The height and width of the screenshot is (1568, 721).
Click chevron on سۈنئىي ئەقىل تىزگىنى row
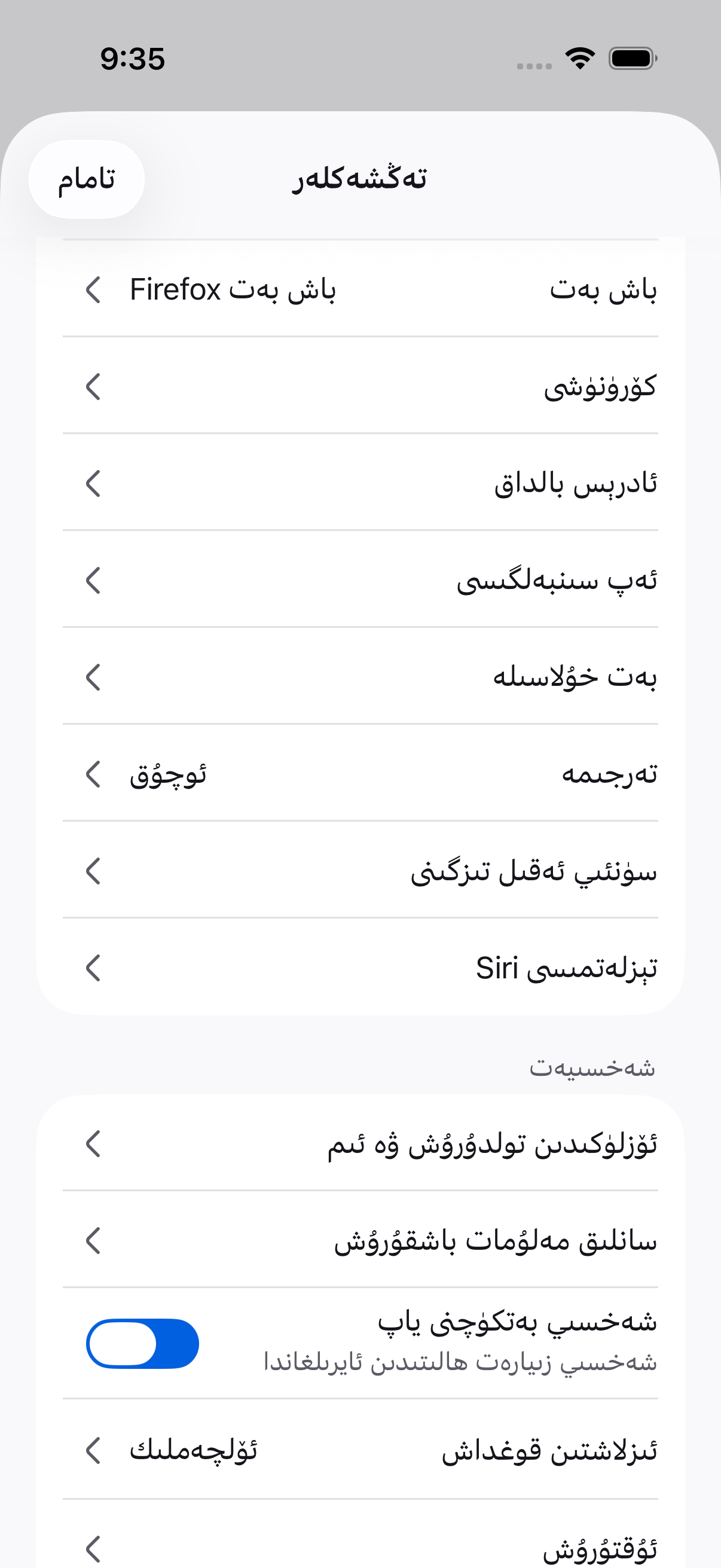pos(93,871)
